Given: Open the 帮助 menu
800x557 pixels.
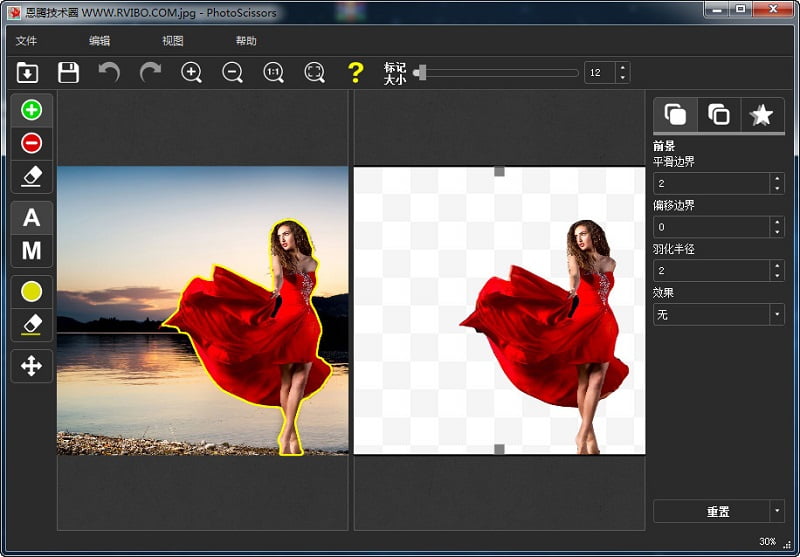Looking at the screenshot, I should click(x=246, y=41).
